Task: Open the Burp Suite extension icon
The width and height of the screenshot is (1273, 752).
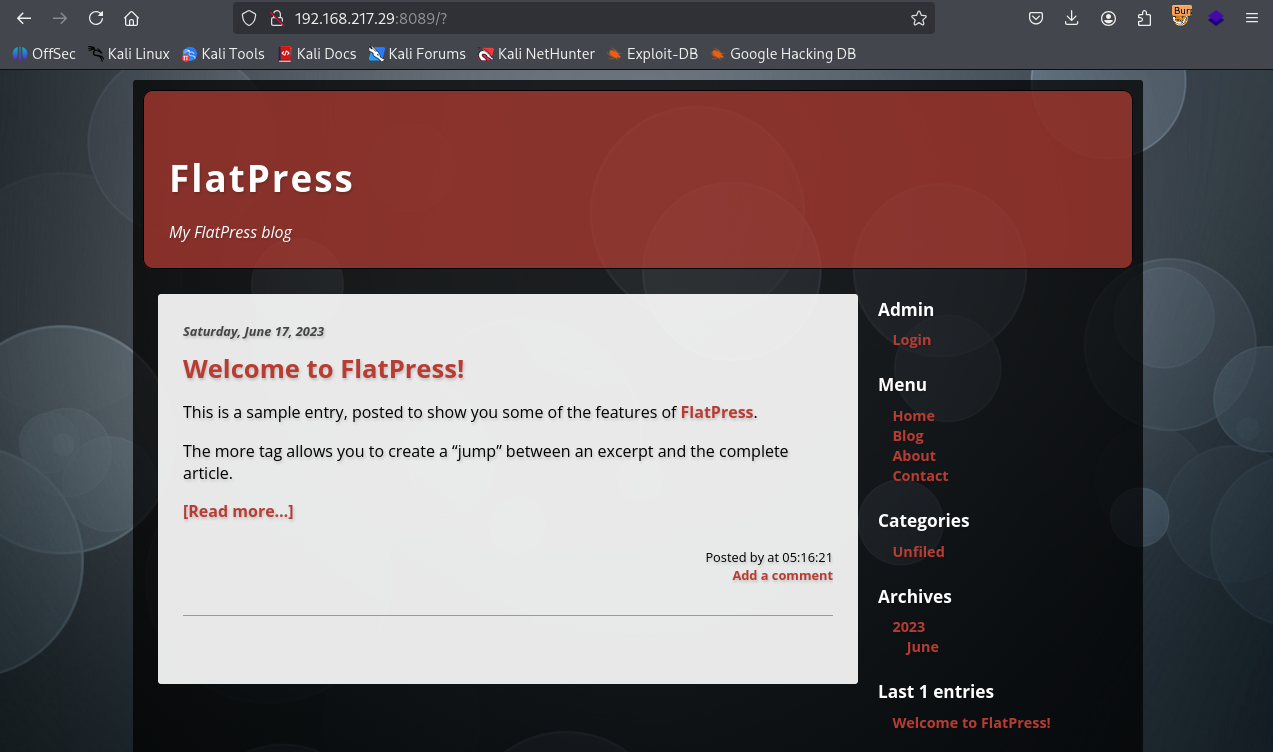Action: [x=1181, y=17]
